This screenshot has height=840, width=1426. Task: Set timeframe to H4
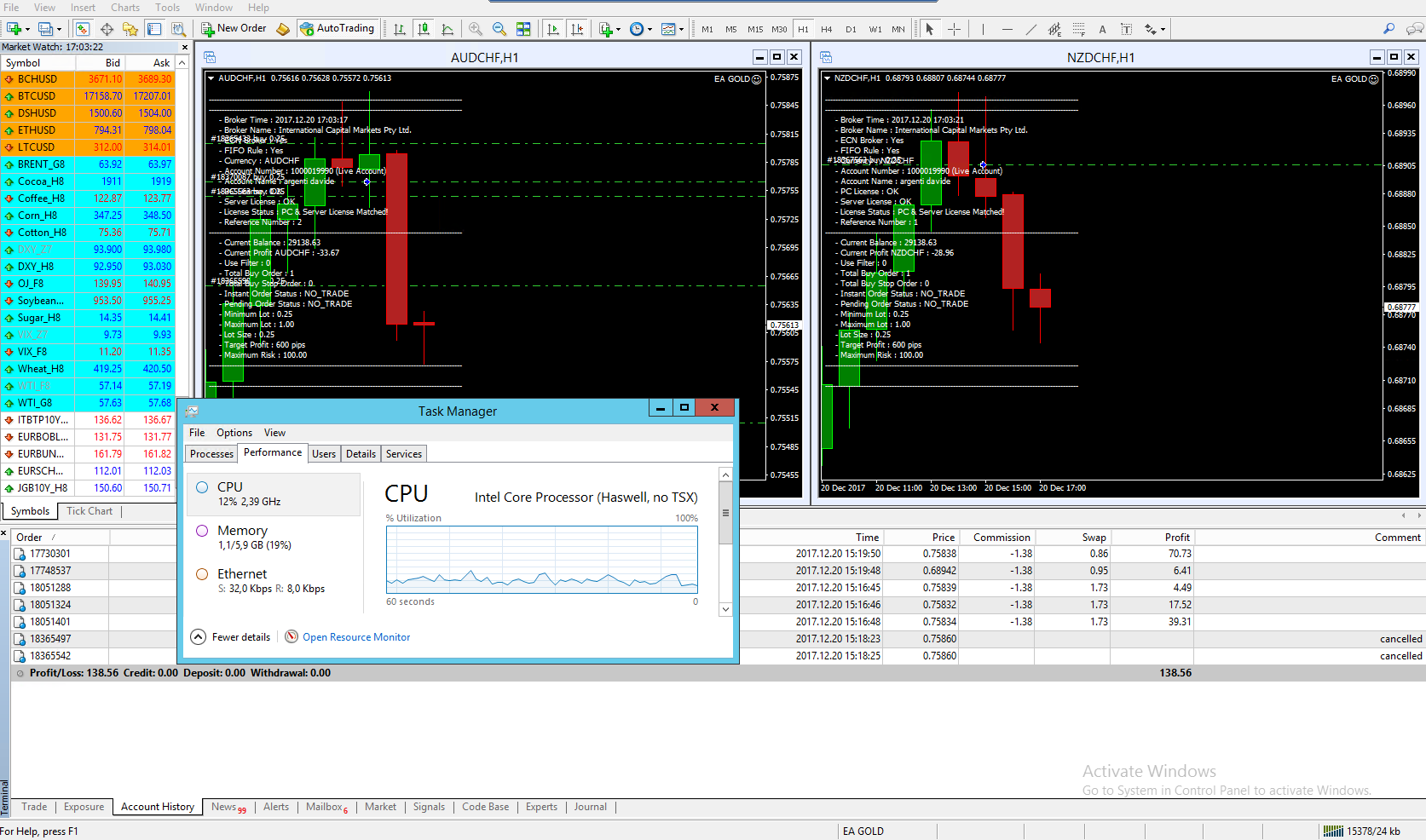(827, 29)
